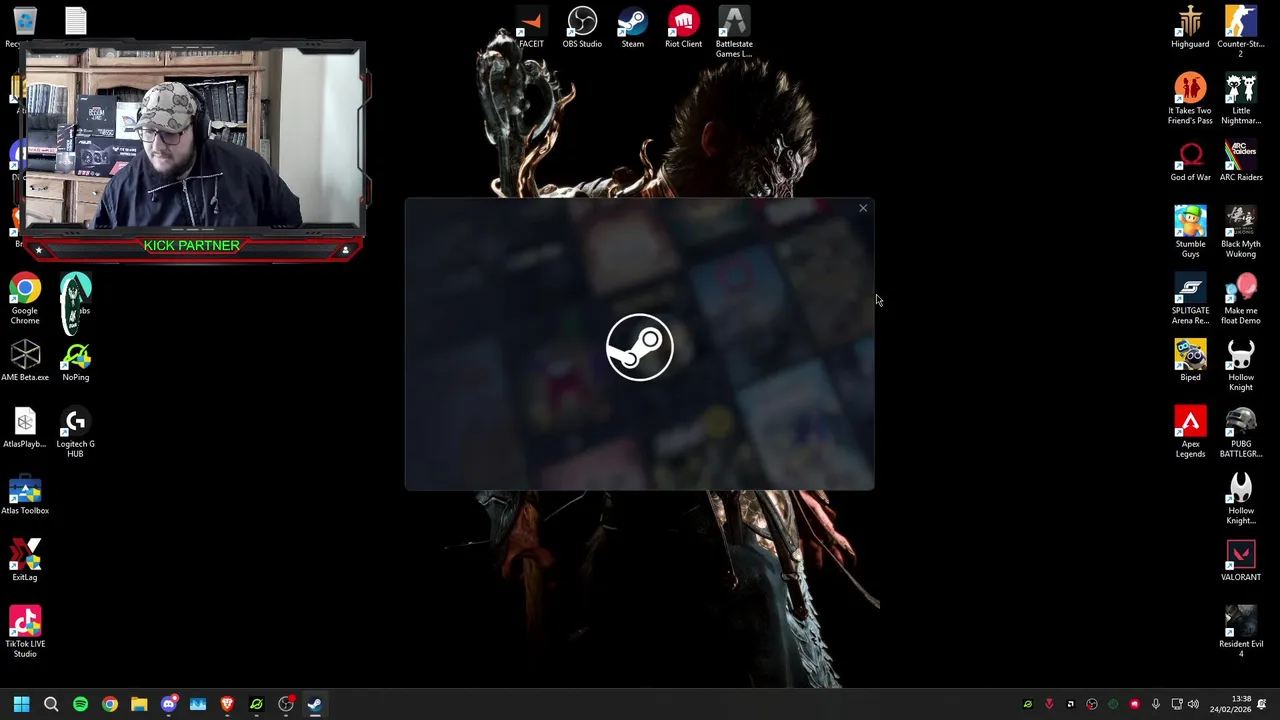This screenshot has height=720, width=1280.
Task: Select the text document icon beside Recycle Bin
Action: coord(76,20)
